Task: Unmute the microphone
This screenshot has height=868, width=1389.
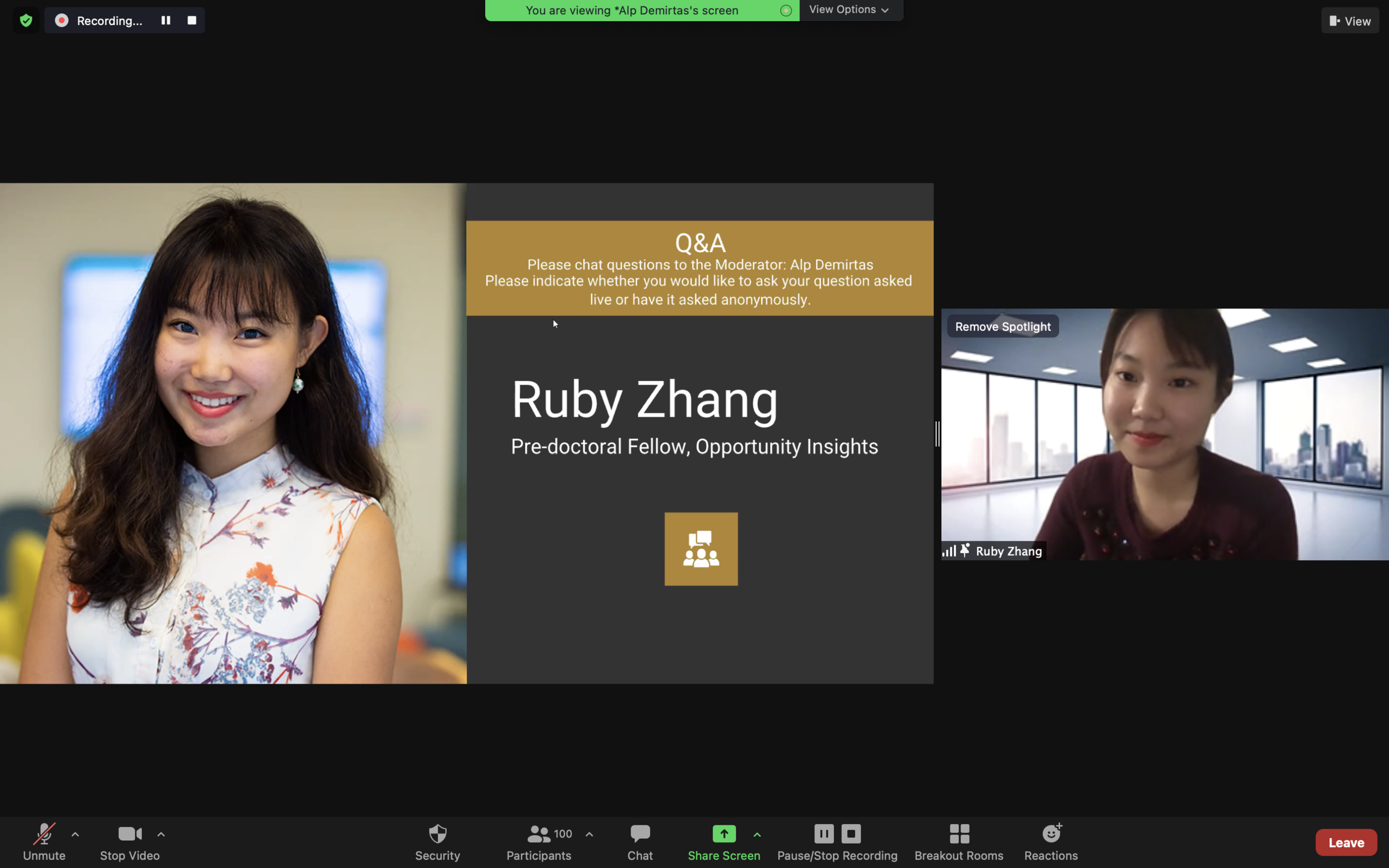Action: (x=44, y=842)
